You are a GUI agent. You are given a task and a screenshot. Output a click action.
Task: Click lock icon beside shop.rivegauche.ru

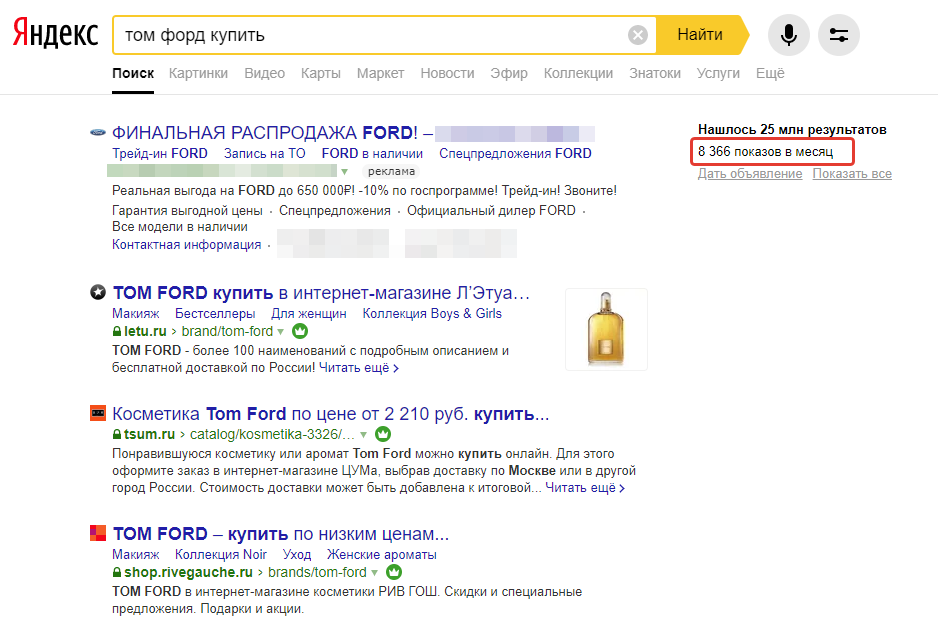(x=117, y=572)
